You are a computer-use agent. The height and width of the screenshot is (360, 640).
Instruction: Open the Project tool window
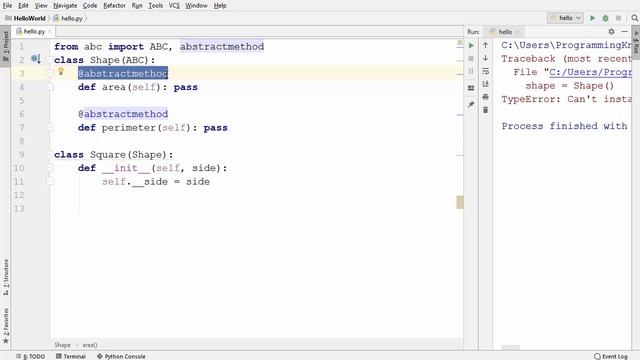coord(6,46)
